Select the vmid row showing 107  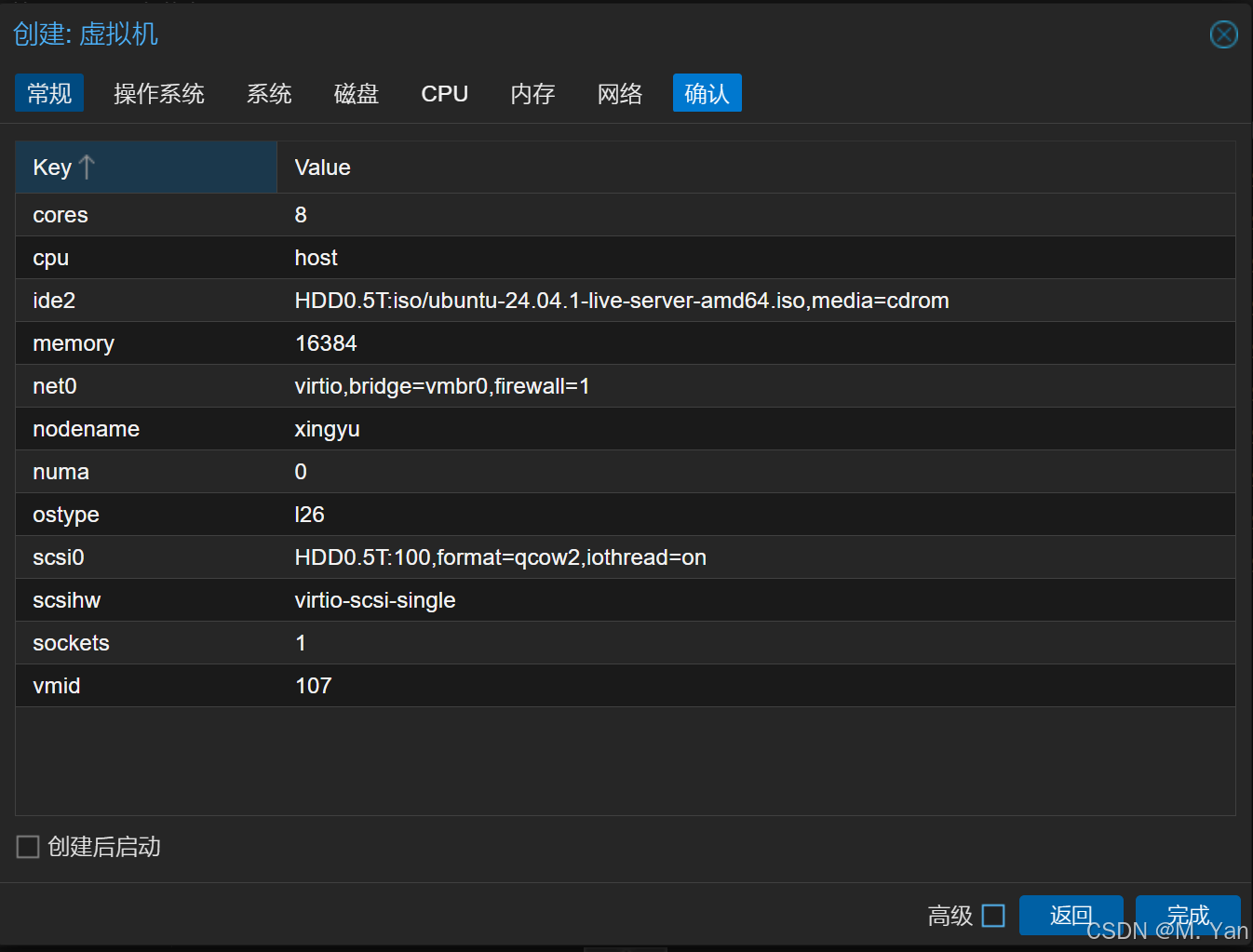(x=372, y=686)
